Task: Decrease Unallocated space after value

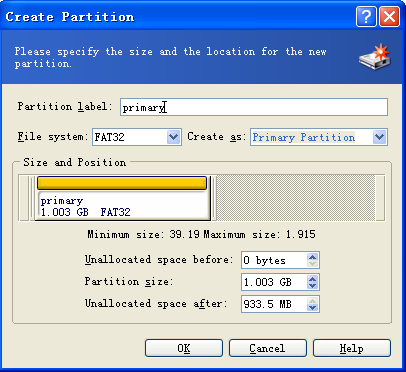Action: [312, 308]
